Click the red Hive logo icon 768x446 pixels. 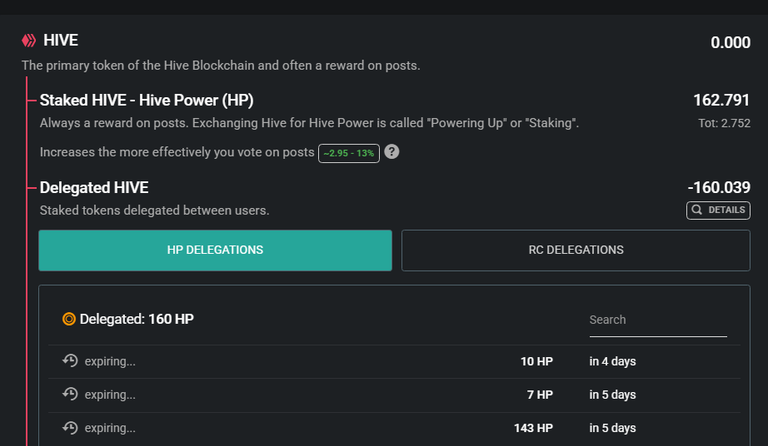(x=29, y=41)
